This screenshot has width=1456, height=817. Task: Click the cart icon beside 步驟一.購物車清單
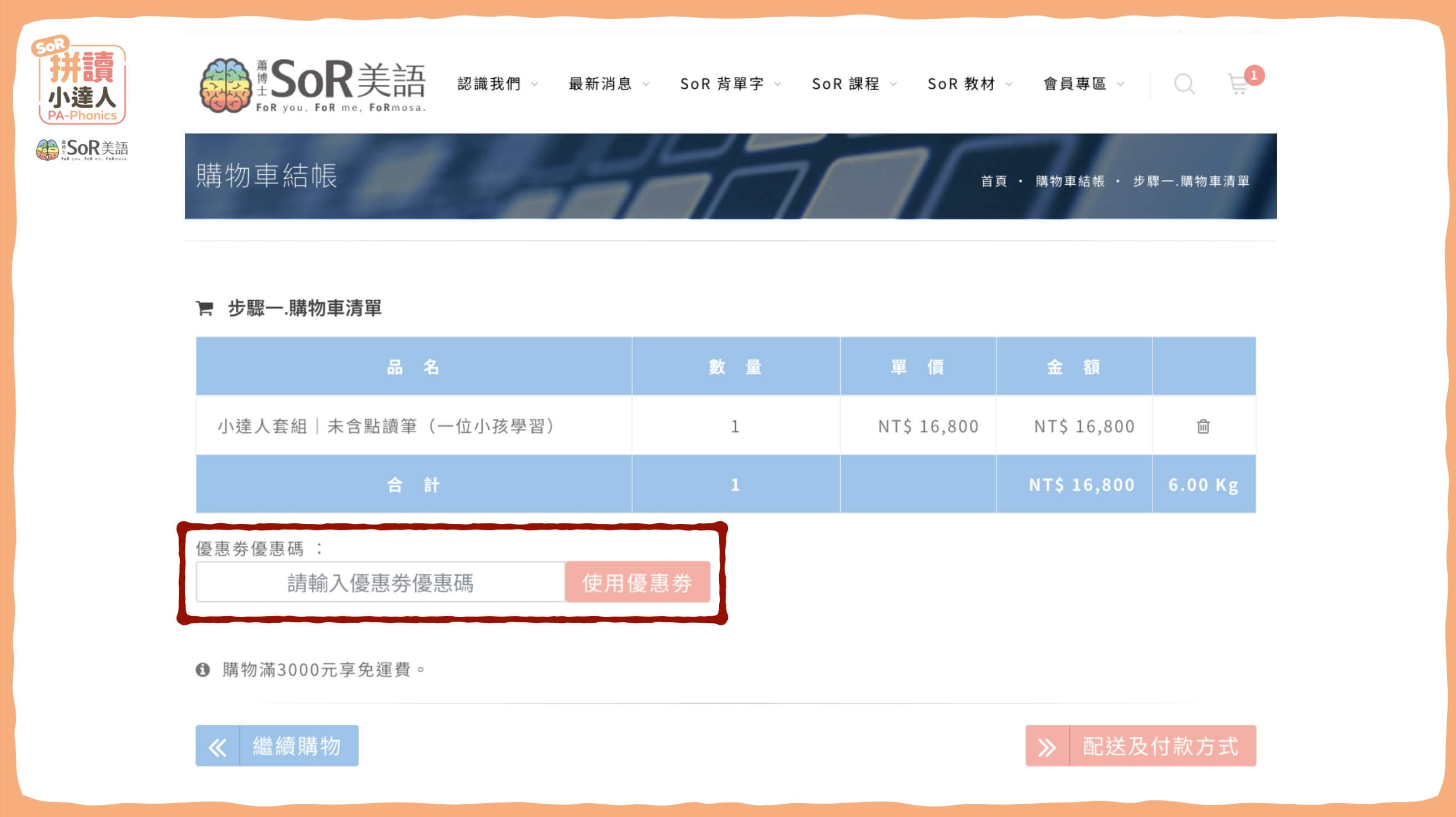pos(204,308)
